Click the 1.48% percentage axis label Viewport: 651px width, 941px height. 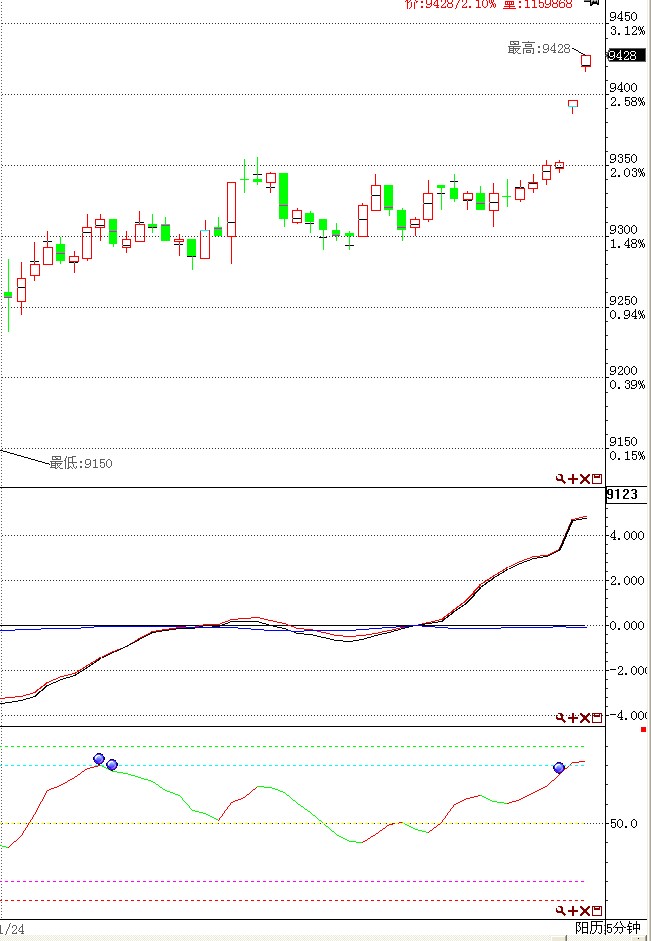(628, 244)
